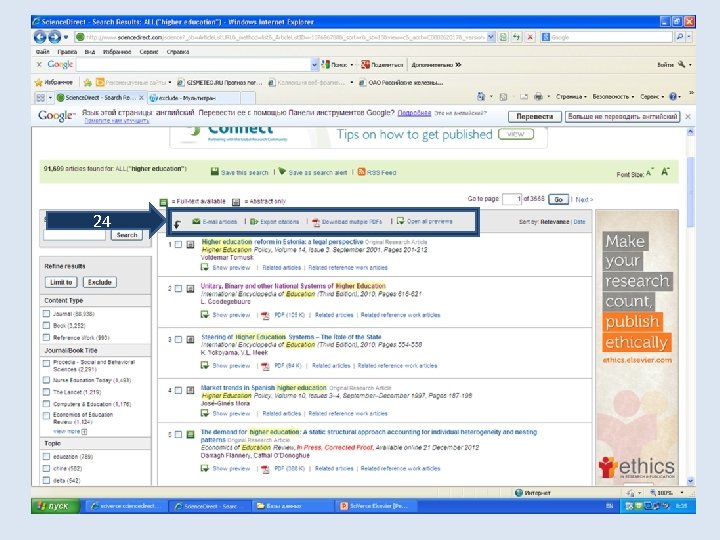Click the Open all previews icon
720x540 pixels.
400,221
